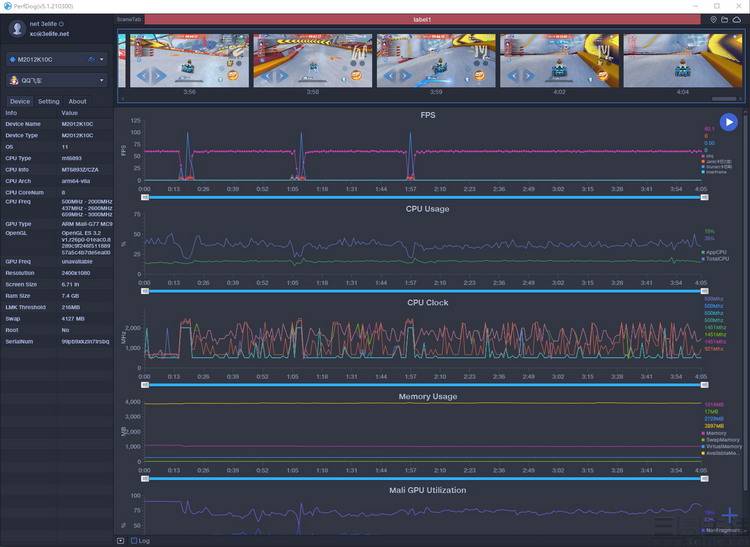750x547 pixels.
Task: Toggle AppCPU legend in CPU Usage chart
Action: coord(714,252)
